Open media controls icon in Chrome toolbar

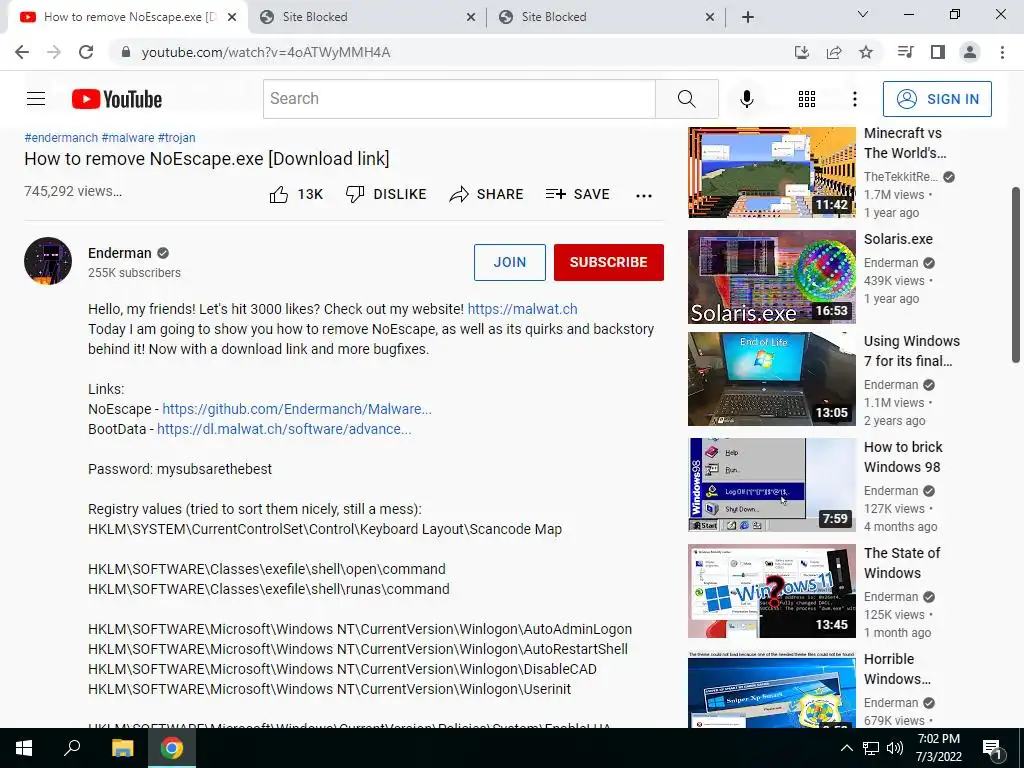905,52
